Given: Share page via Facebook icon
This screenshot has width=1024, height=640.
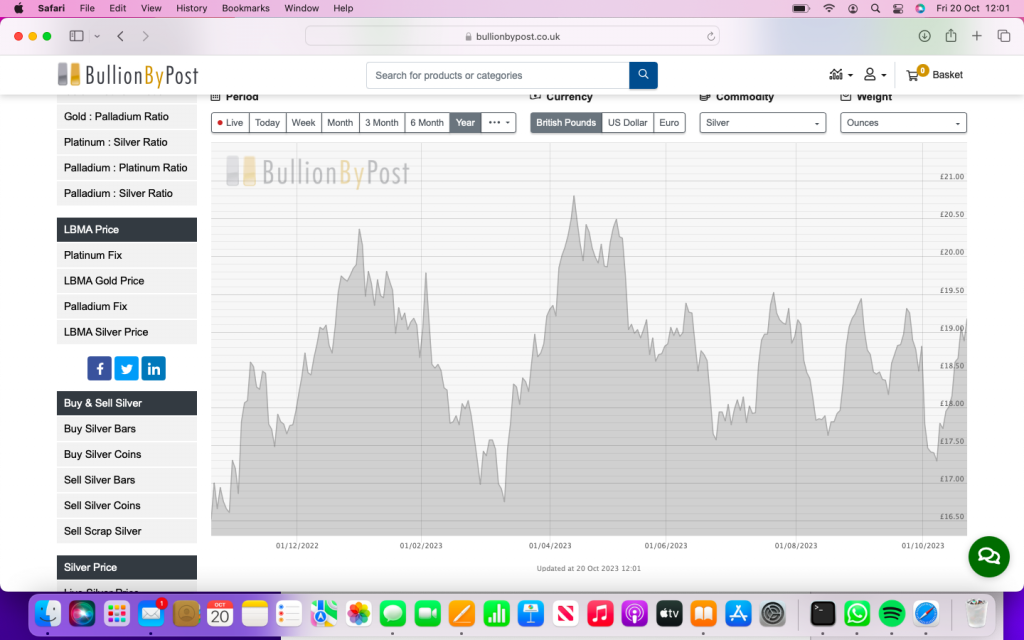Looking at the screenshot, I should click(100, 368).
